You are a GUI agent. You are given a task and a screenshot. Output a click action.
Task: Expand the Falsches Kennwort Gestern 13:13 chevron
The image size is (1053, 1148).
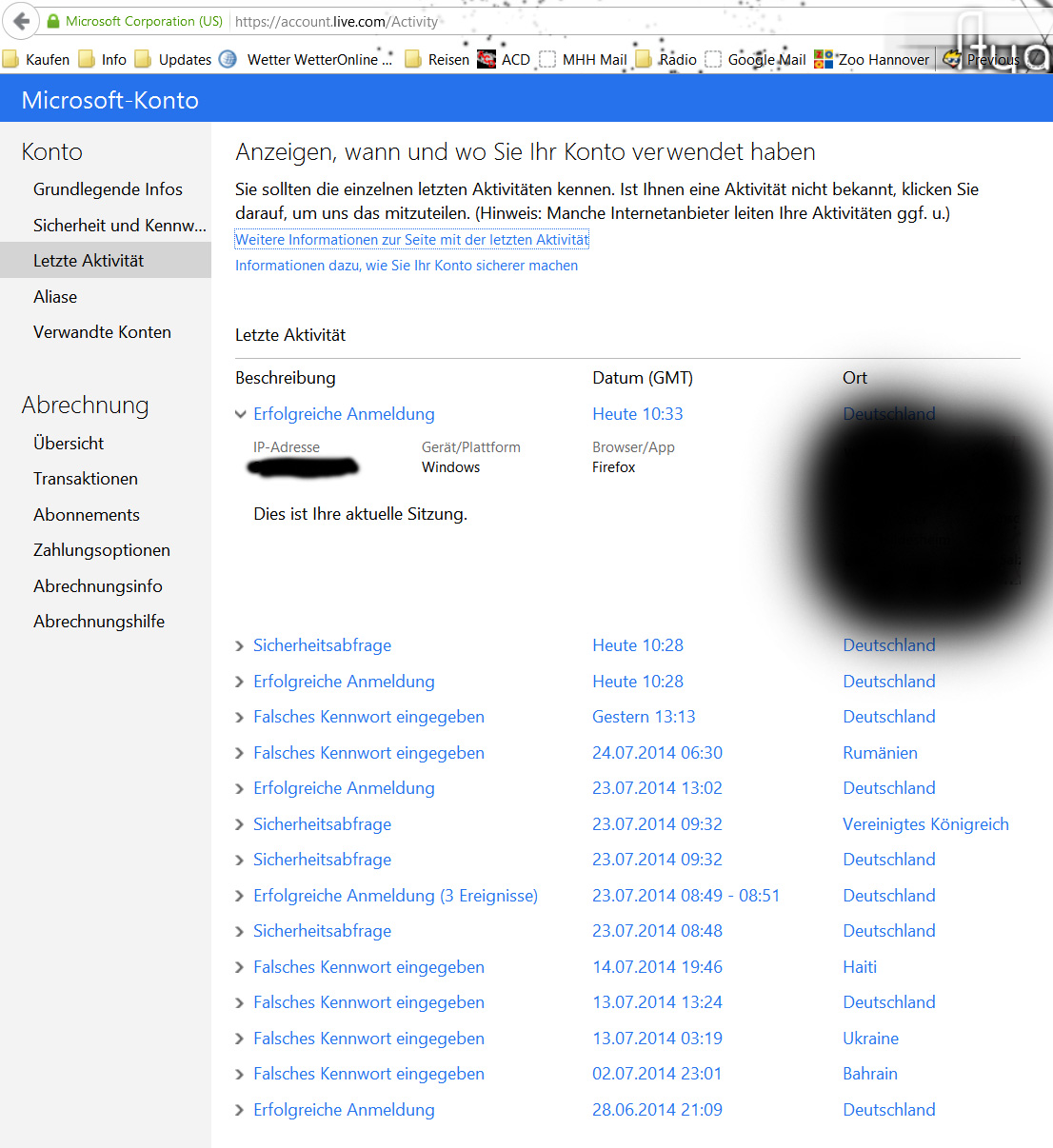click(240, 718)
